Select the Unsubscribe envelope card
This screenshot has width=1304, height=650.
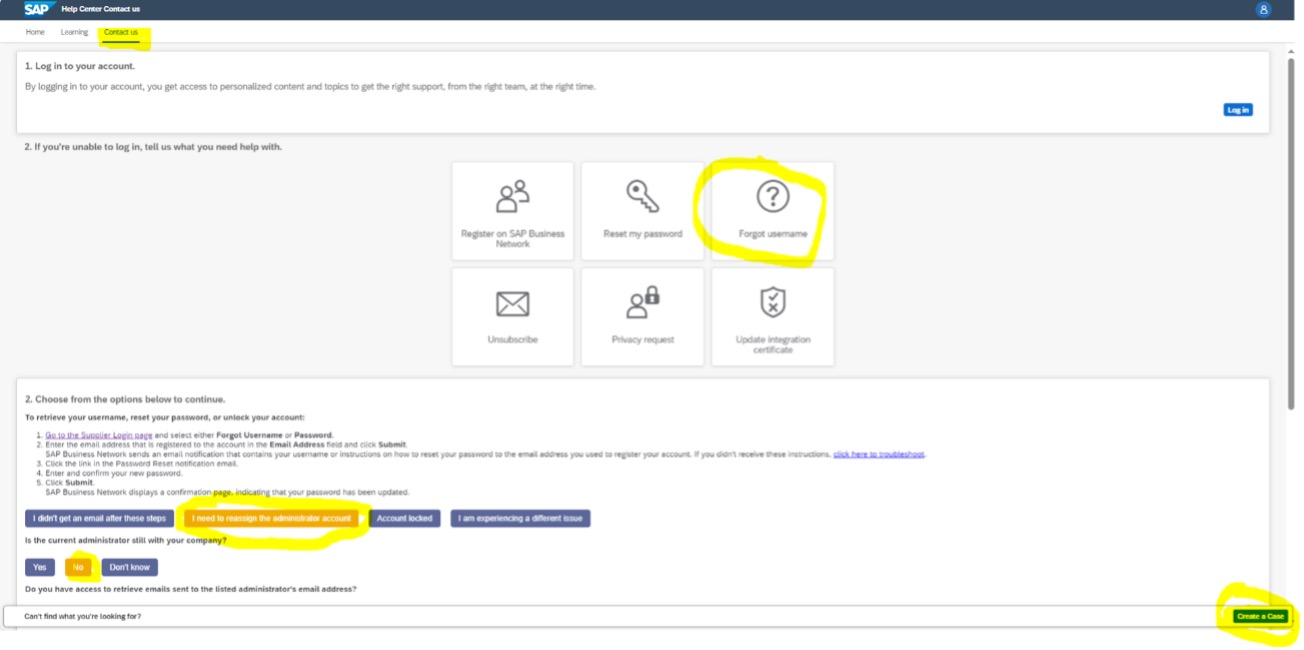513,317
